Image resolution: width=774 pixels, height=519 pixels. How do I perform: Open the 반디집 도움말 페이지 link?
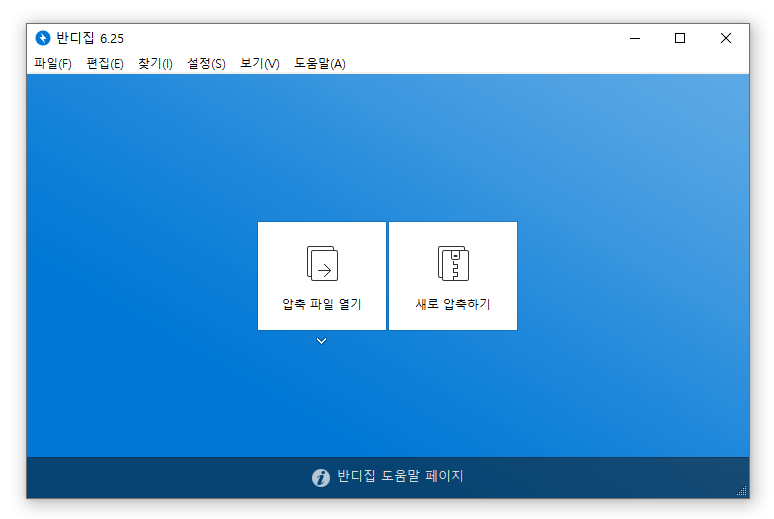[400, 476]
